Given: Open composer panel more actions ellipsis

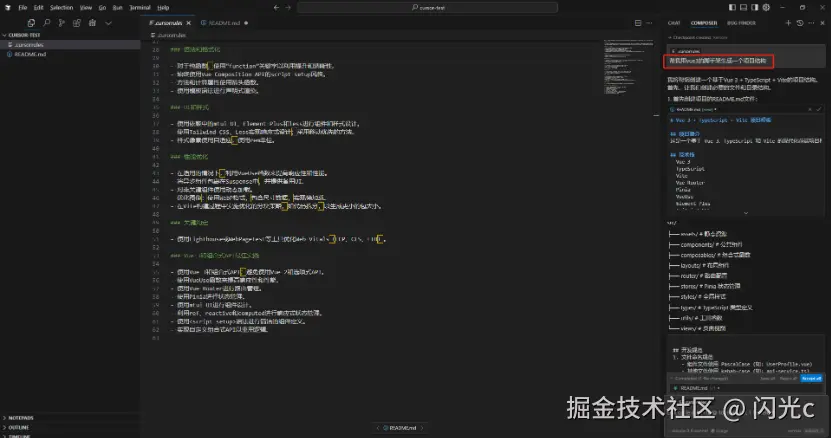Looking at the screenshot, I should click(811, 23).
